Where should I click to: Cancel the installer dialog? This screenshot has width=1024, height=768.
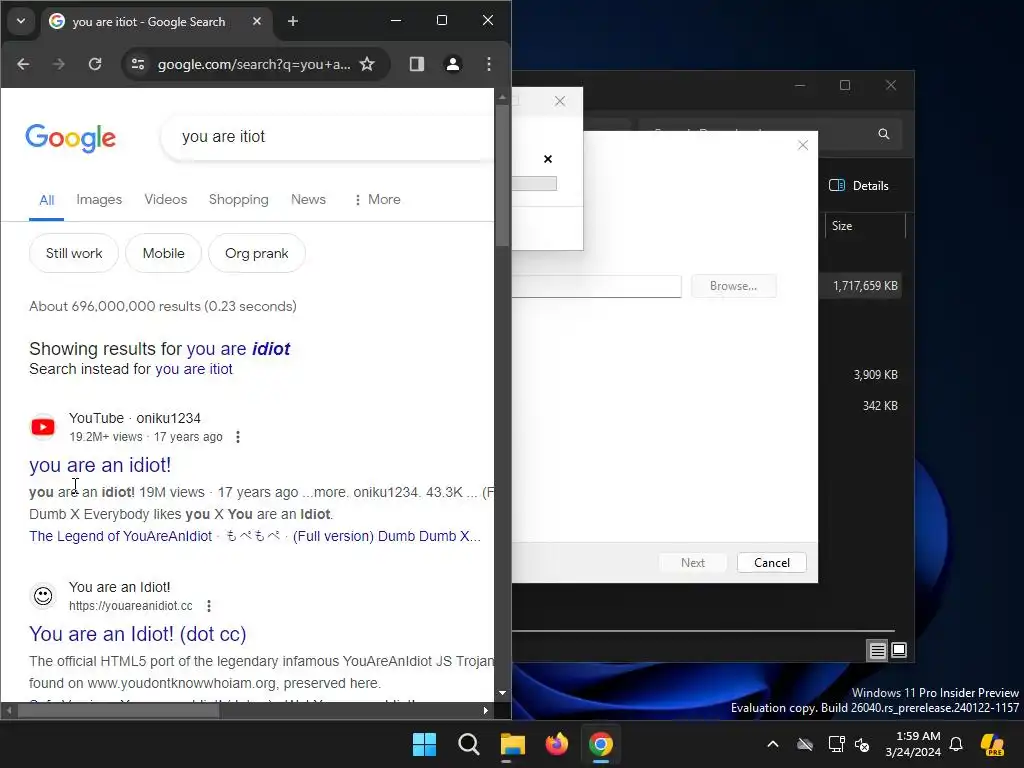[772, 563]
